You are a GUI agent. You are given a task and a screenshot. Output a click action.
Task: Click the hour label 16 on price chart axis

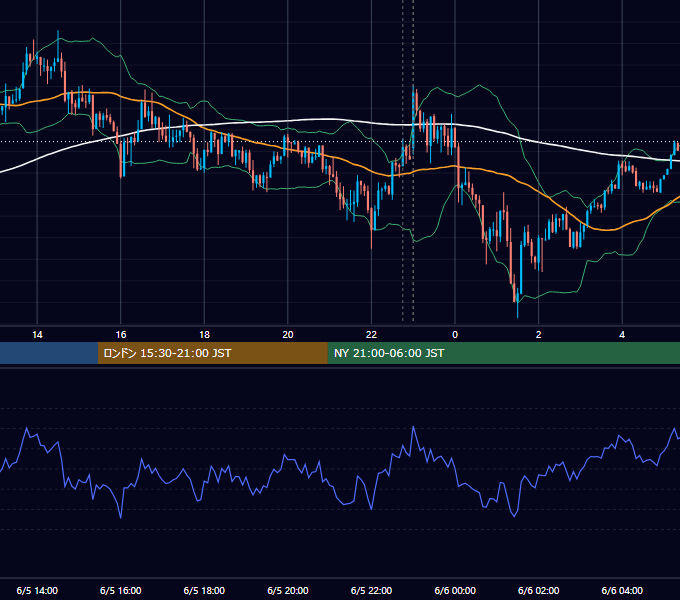[x=121, y=335]
